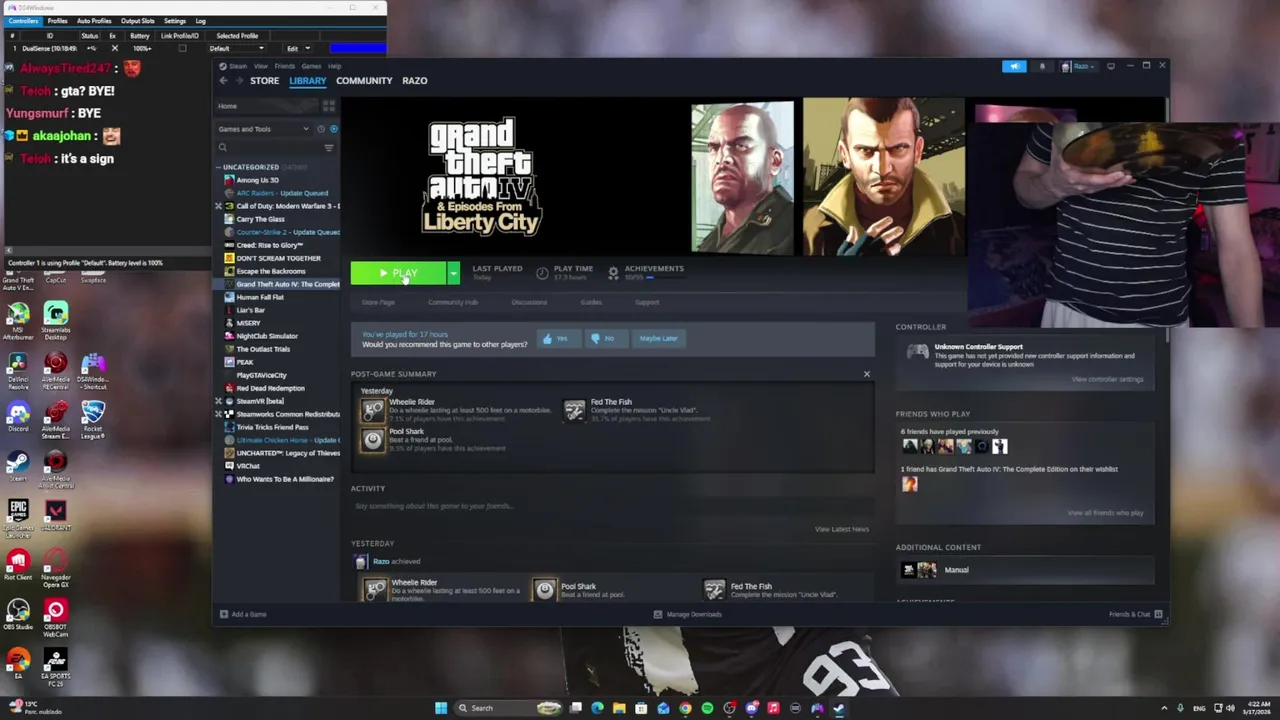Click the Pool Shark achievement icon in summary
1280x720 pixels.
click(373, 439)
